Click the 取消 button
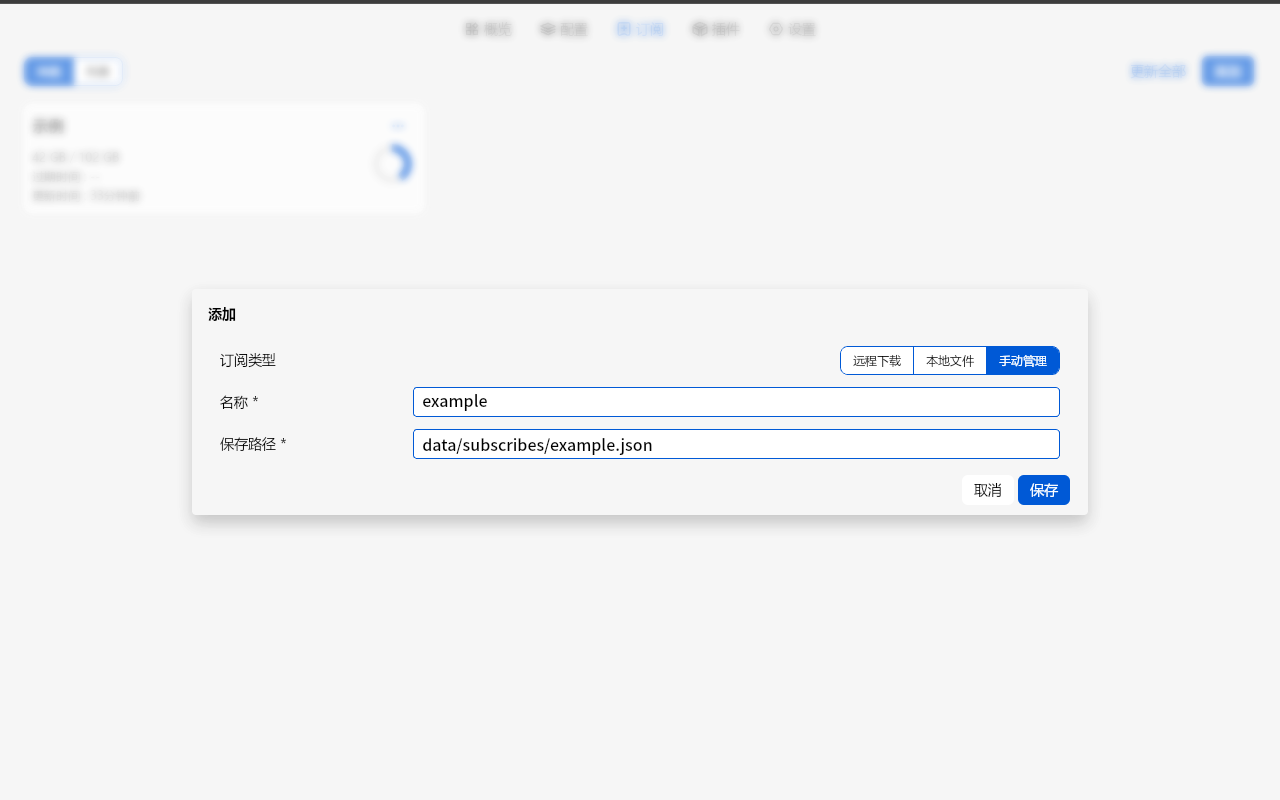 tap(988, 490)
